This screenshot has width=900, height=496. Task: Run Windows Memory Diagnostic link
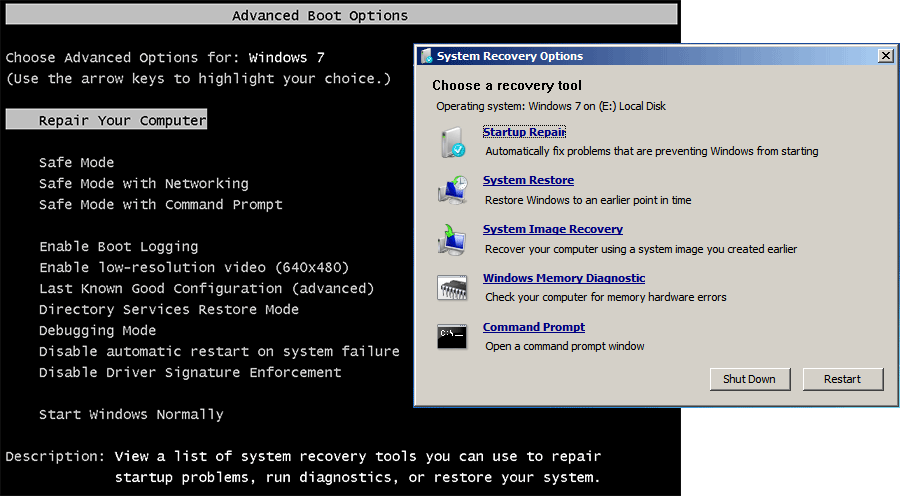click(564, 278)
